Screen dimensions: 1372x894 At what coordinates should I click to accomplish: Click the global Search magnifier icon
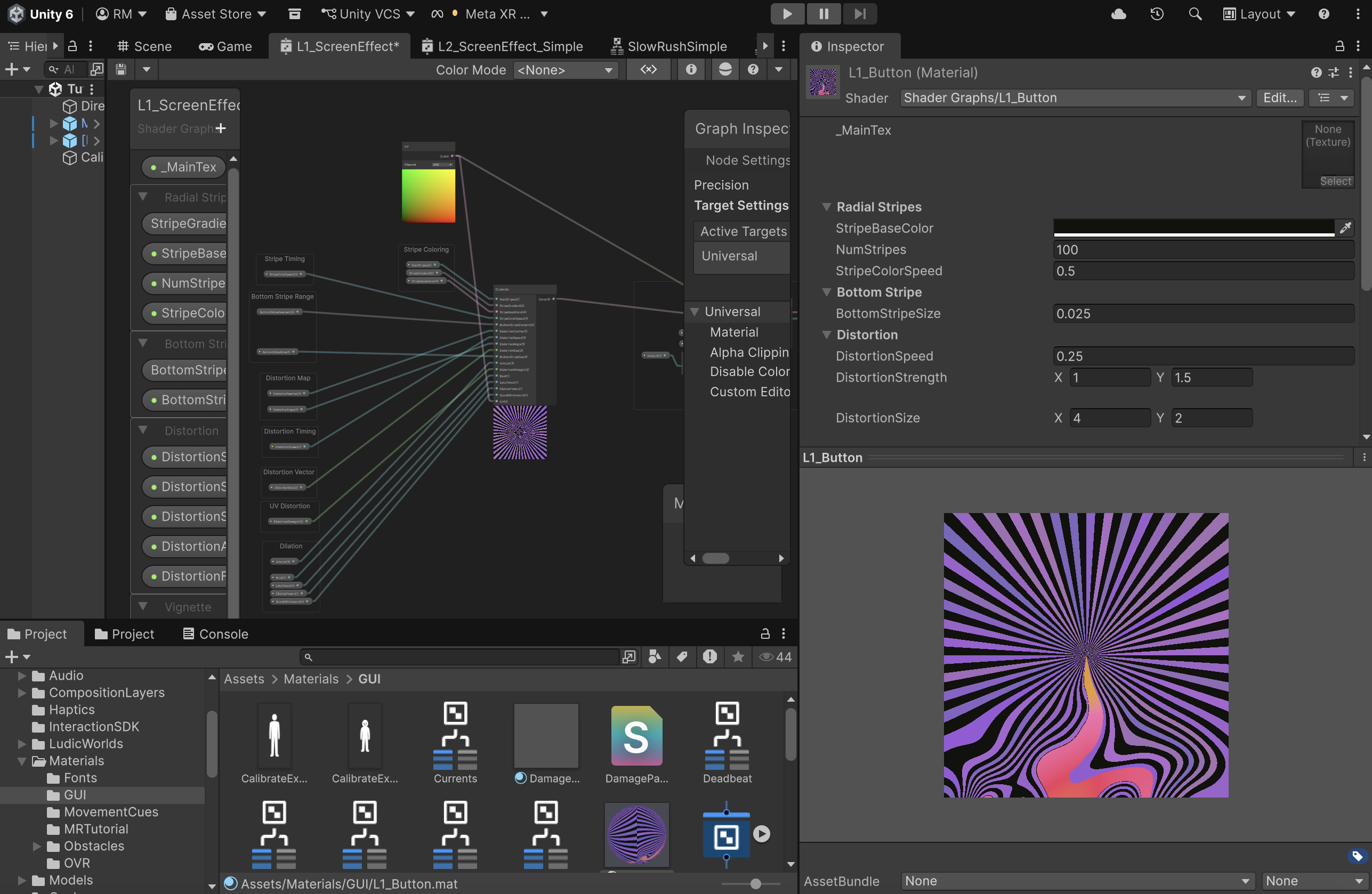tap(1195, 14)
